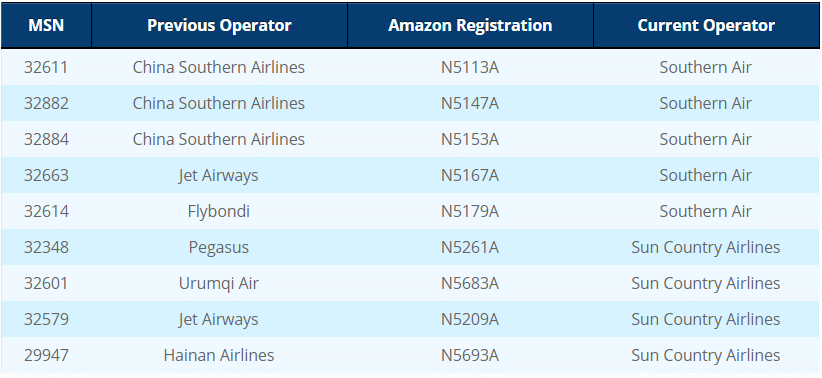
Task: Select the Hainan Airlines cell
Action: pyautogui.click(x=219, y=355)
